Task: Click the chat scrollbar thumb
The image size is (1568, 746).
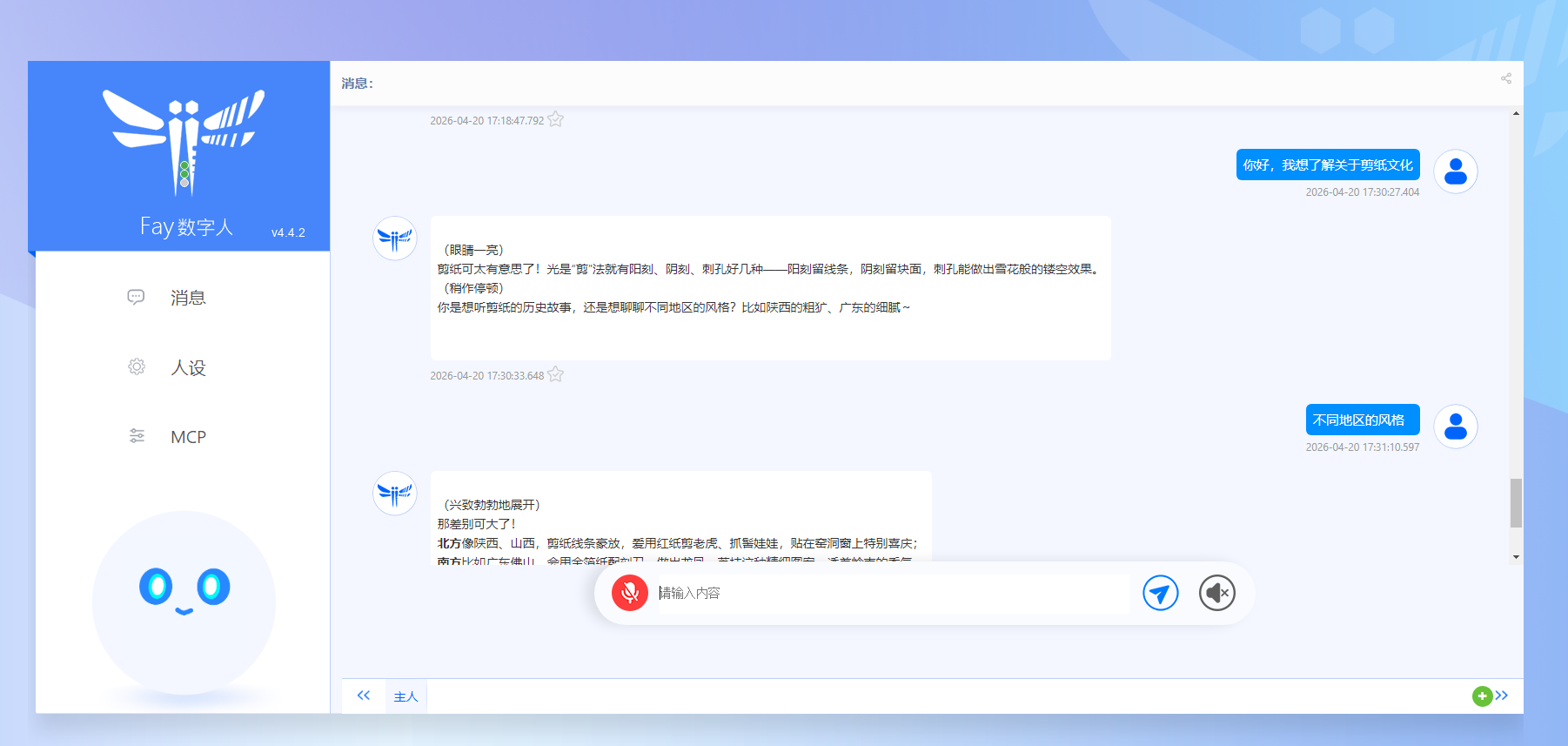Action: point(1517,502)
